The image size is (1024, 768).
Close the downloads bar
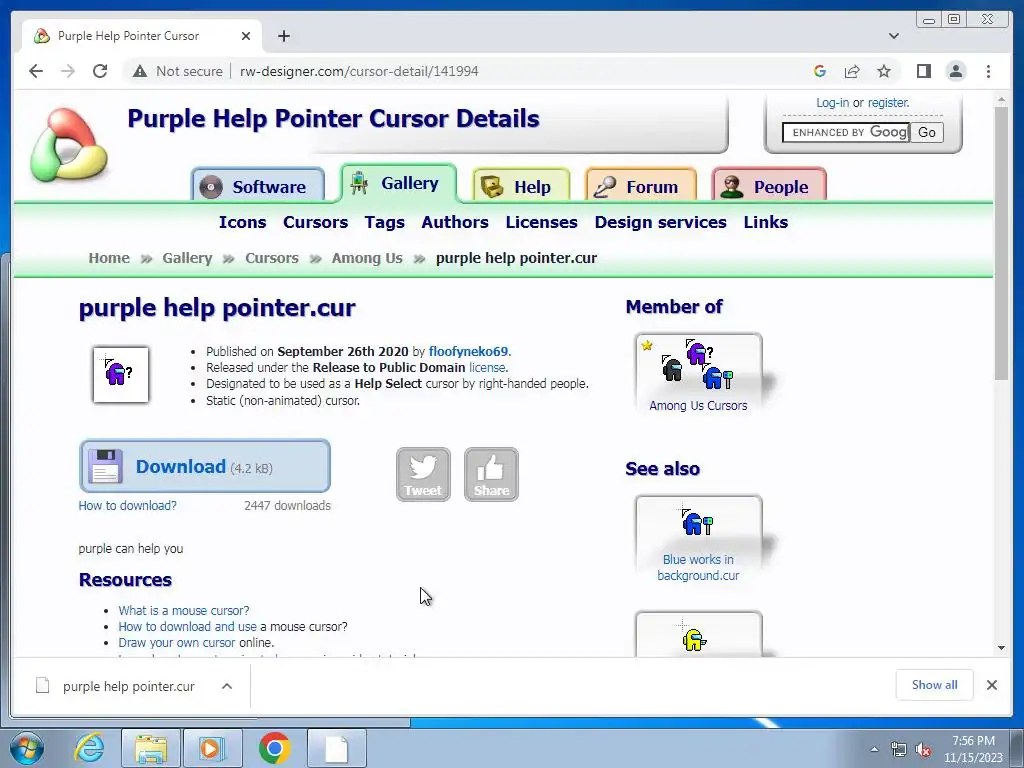click(x=991, y=685)
